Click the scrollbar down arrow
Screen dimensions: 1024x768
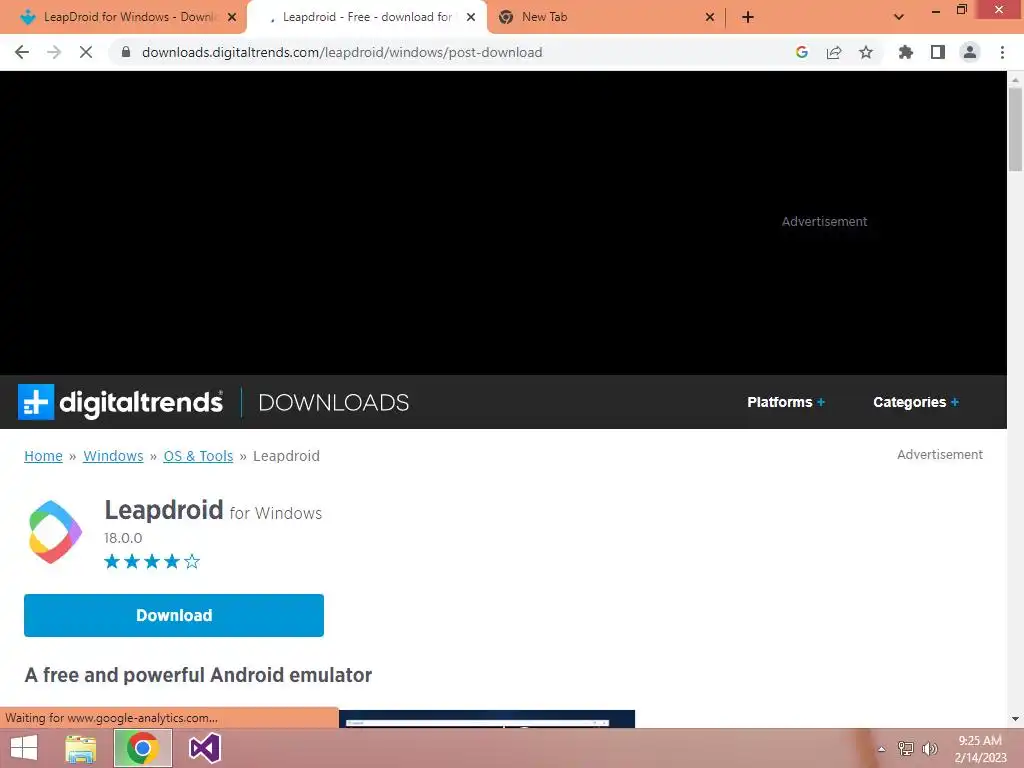click(1015, 719)
